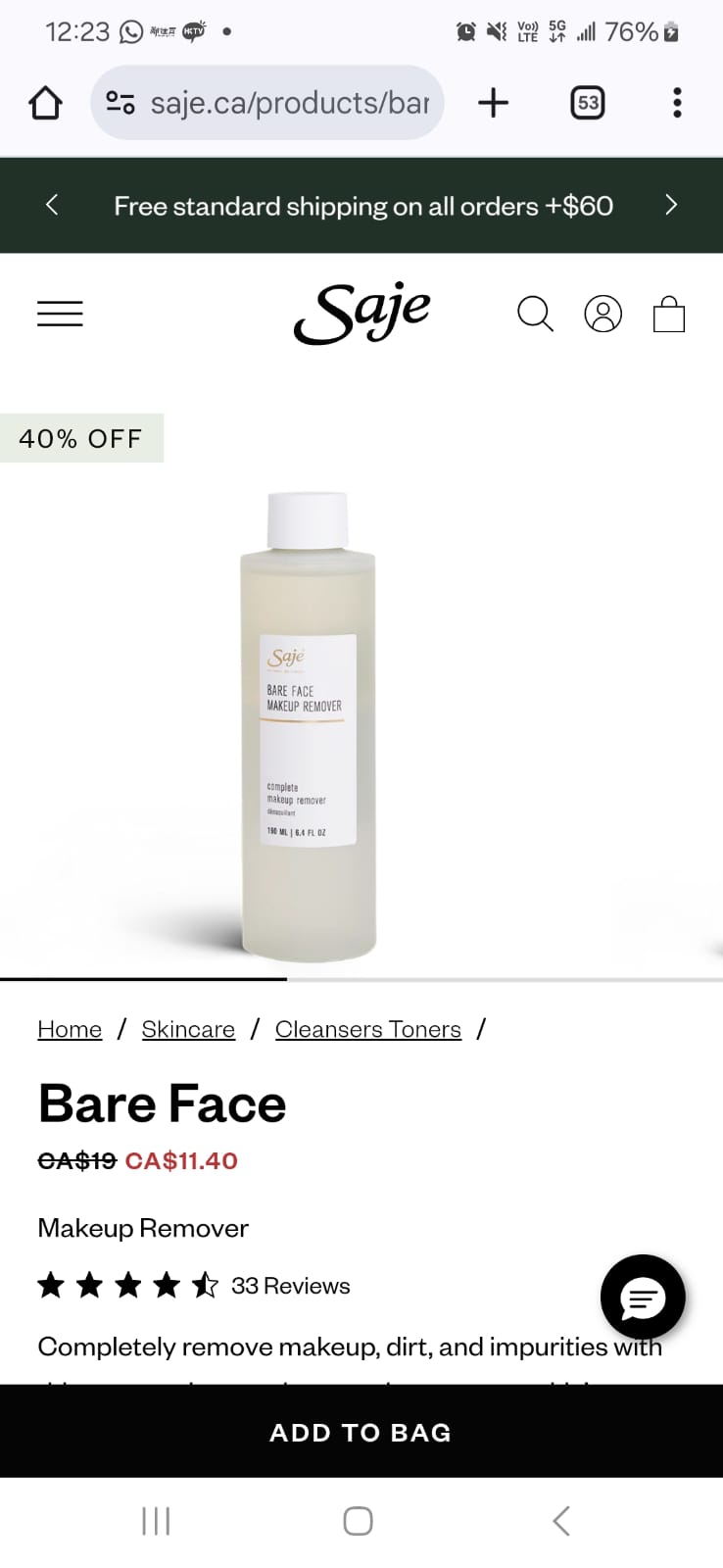
Task: Open the live chat bubble
Action: point(643,1298)
